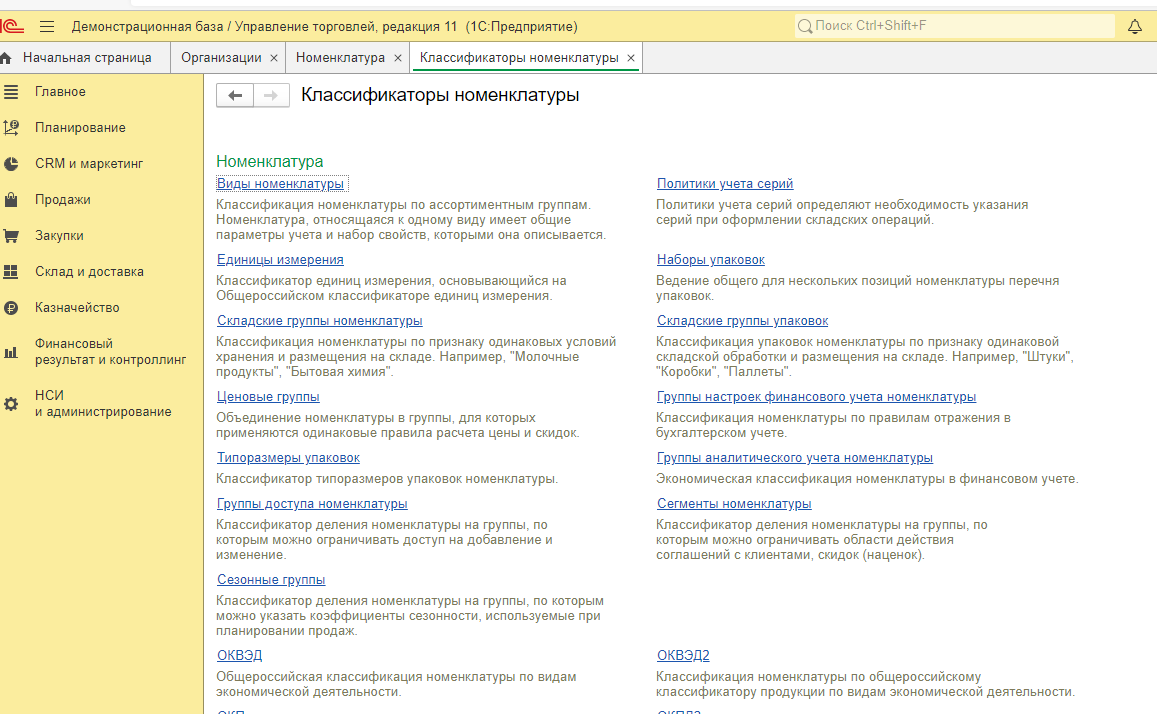Click the Закупки cart icon
Image resolution: width=1157 pixels, height=714 pixels.
11,236
